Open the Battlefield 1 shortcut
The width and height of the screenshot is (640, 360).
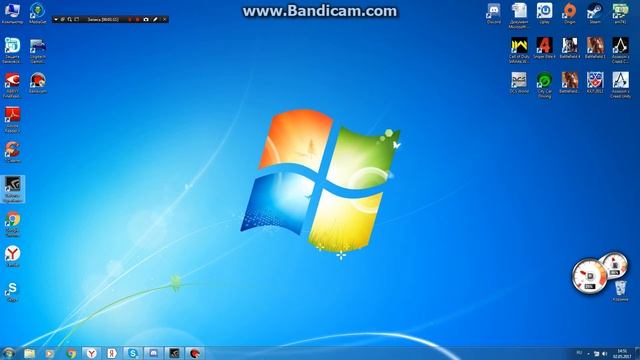click(x=595, y=48)
